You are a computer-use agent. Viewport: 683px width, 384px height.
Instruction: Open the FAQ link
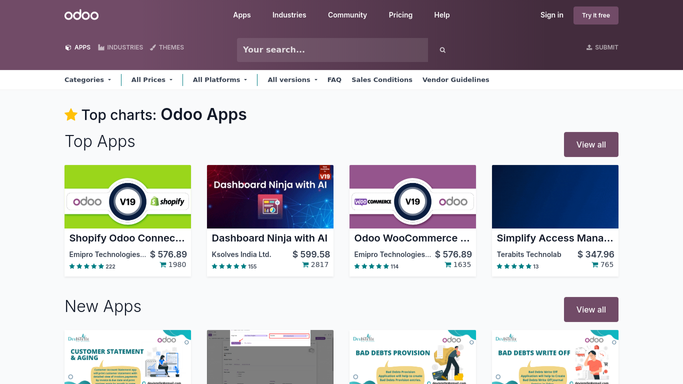pyautogui.click(x=334, y=80)
